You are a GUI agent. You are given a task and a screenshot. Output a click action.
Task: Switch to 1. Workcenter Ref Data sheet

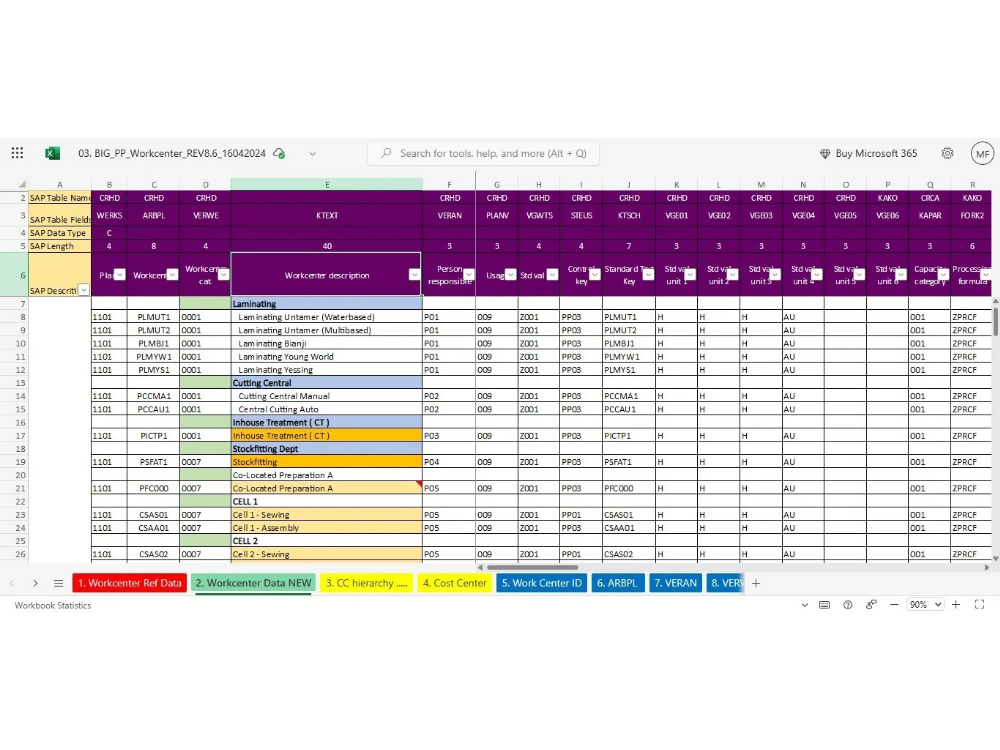(129, 583)
